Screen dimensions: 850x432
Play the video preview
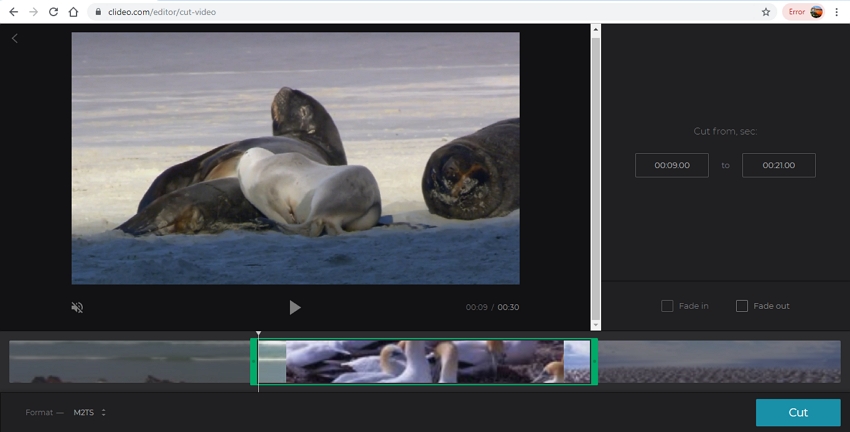[x=295, y=307]
